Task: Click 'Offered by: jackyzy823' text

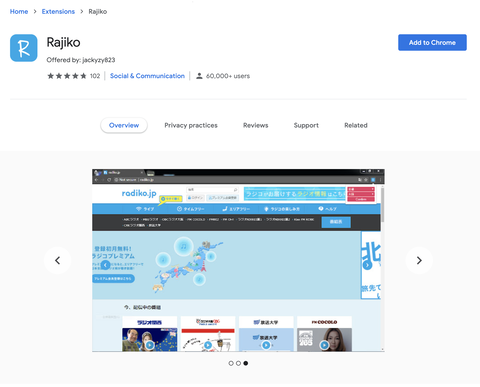Action: click(x=81, y=60)
